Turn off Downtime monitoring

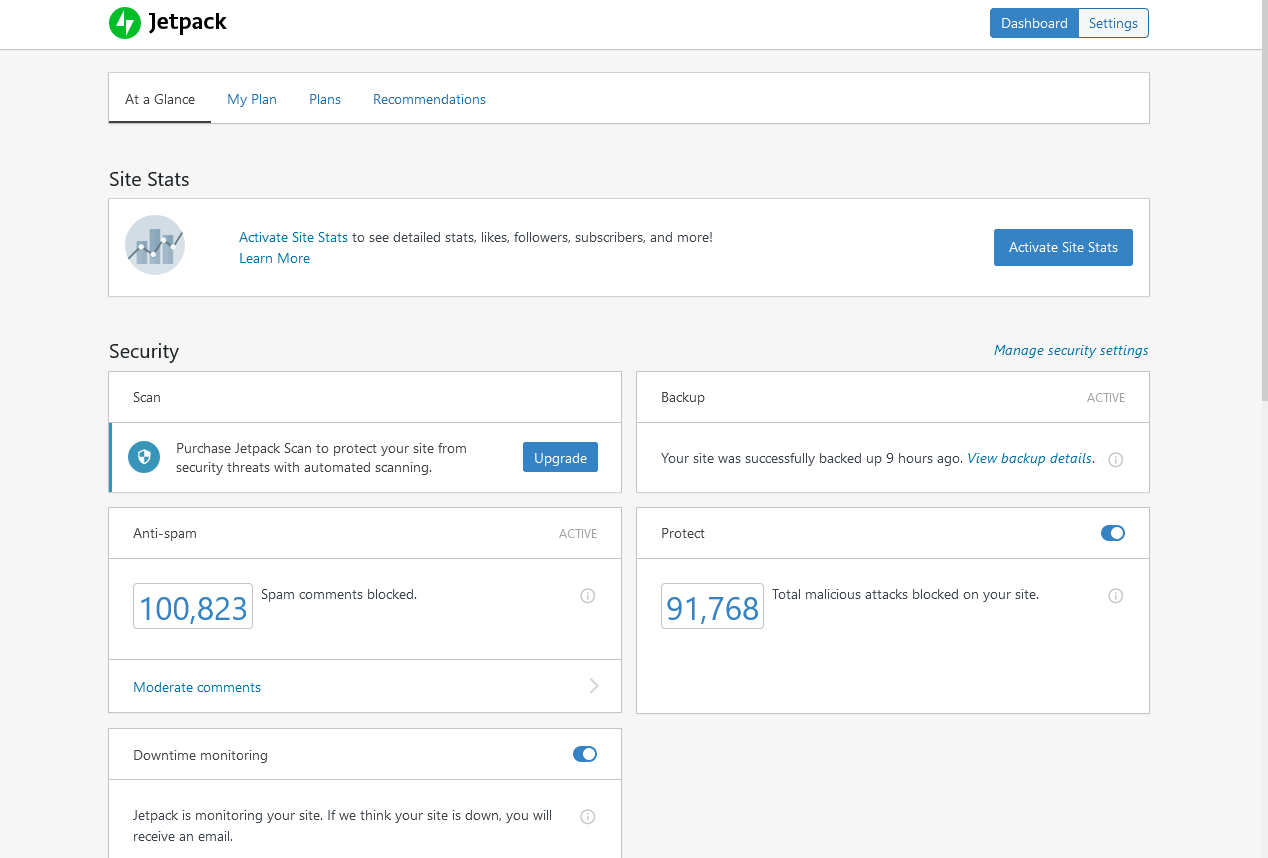tap(584, 754)
